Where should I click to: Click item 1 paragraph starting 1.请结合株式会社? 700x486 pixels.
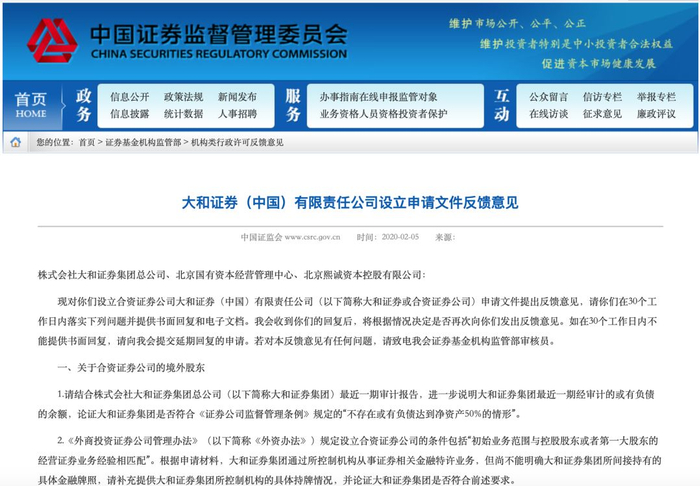pyautogui.click(x=346, y=404)
